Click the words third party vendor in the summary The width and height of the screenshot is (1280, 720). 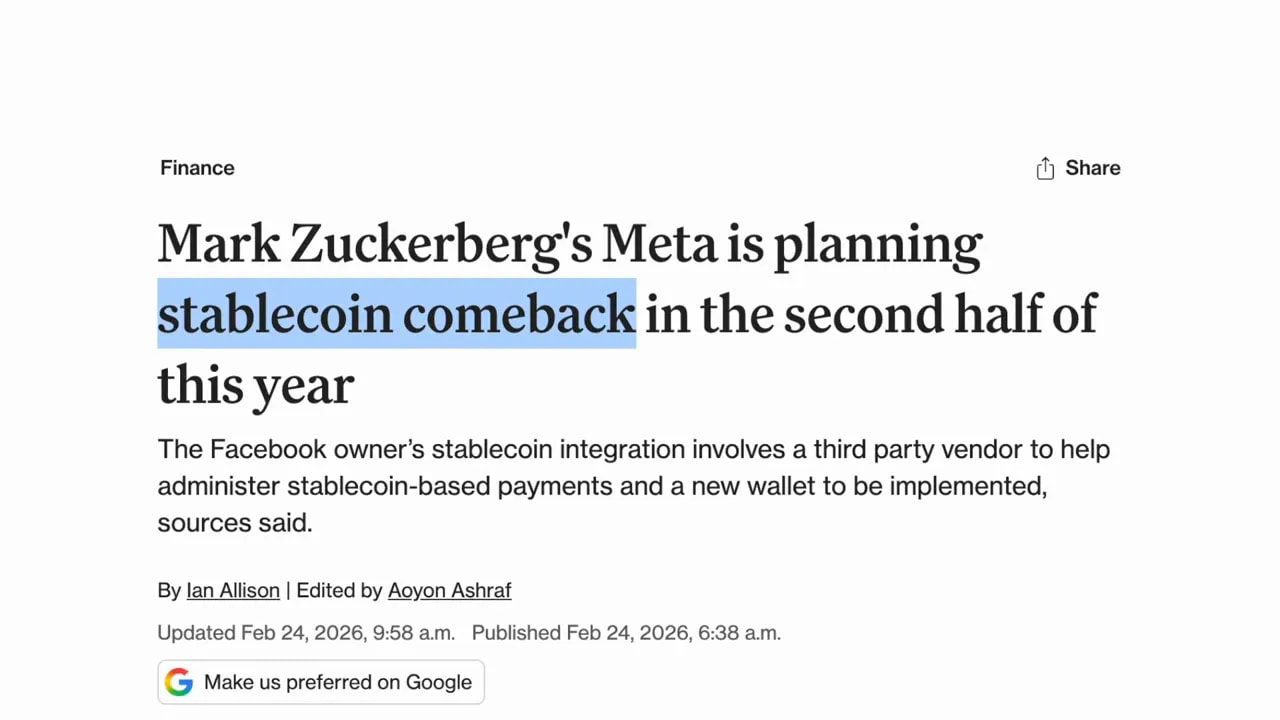[x=930, y=449]
